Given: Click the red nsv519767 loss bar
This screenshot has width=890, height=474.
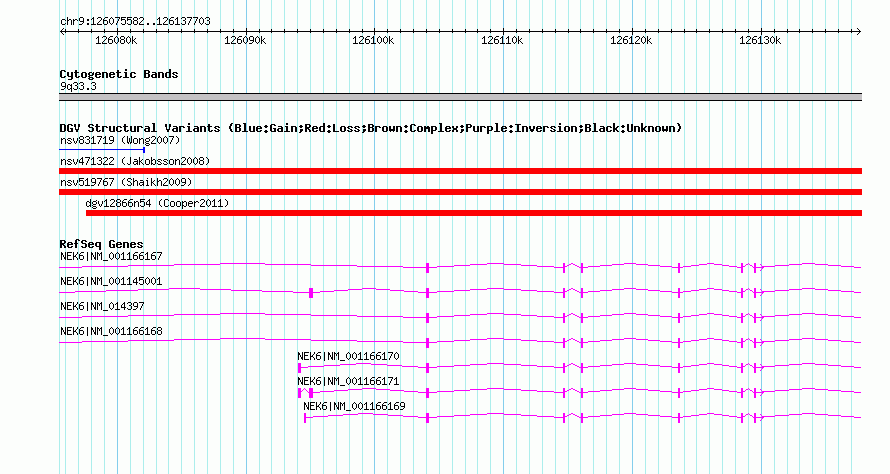Looking at the screenshot, I should click(460, 192).
